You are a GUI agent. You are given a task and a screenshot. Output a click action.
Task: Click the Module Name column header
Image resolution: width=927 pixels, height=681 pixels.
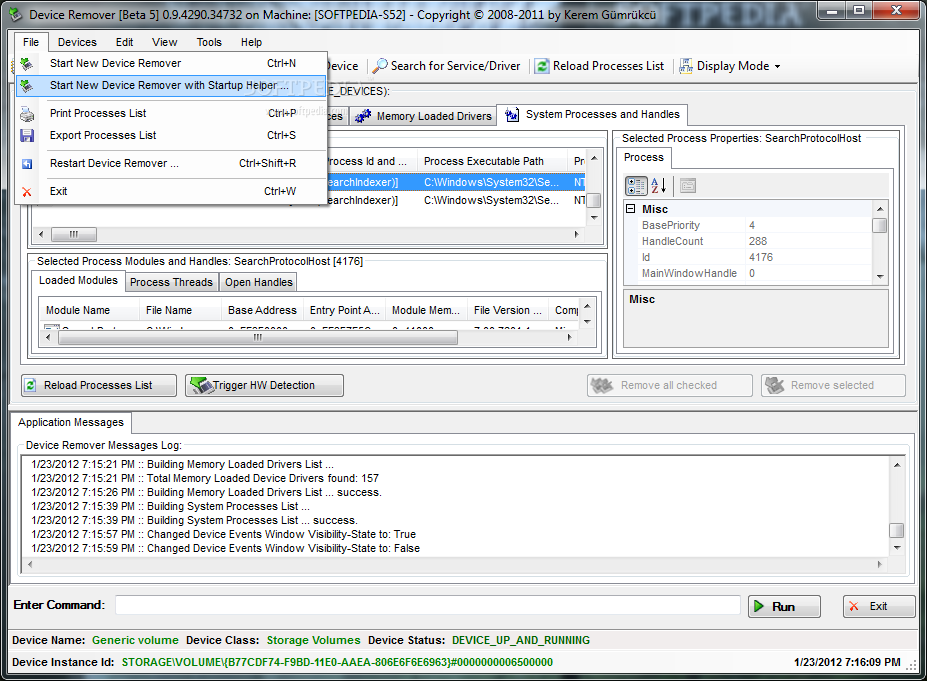(x=89, y=310)
